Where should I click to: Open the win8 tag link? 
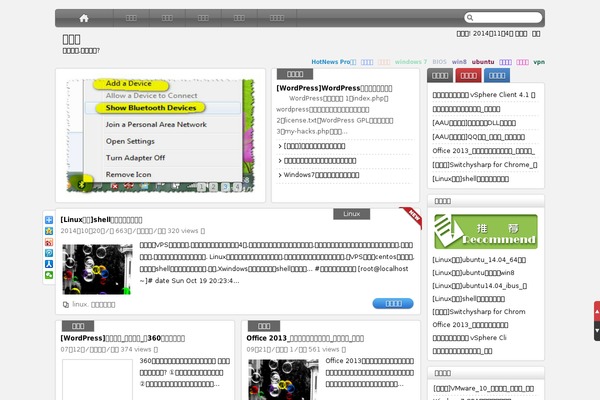pos(459,62)
